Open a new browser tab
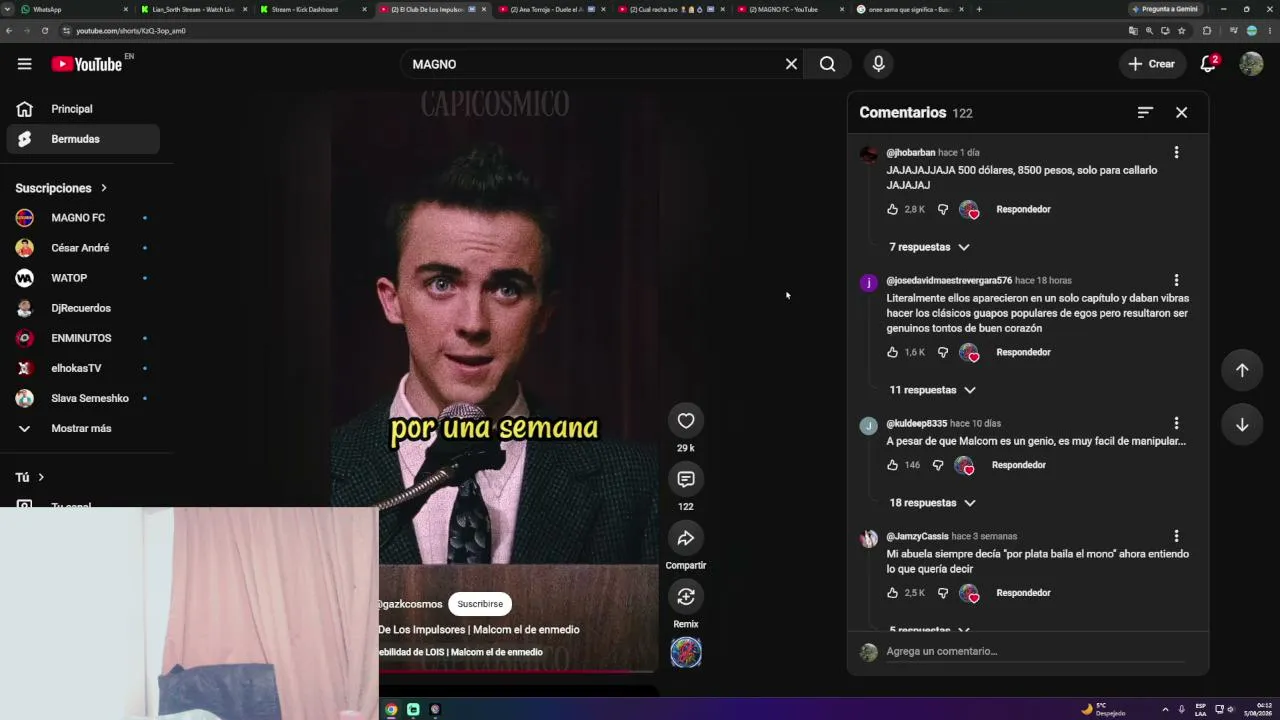 coord(979,9)
